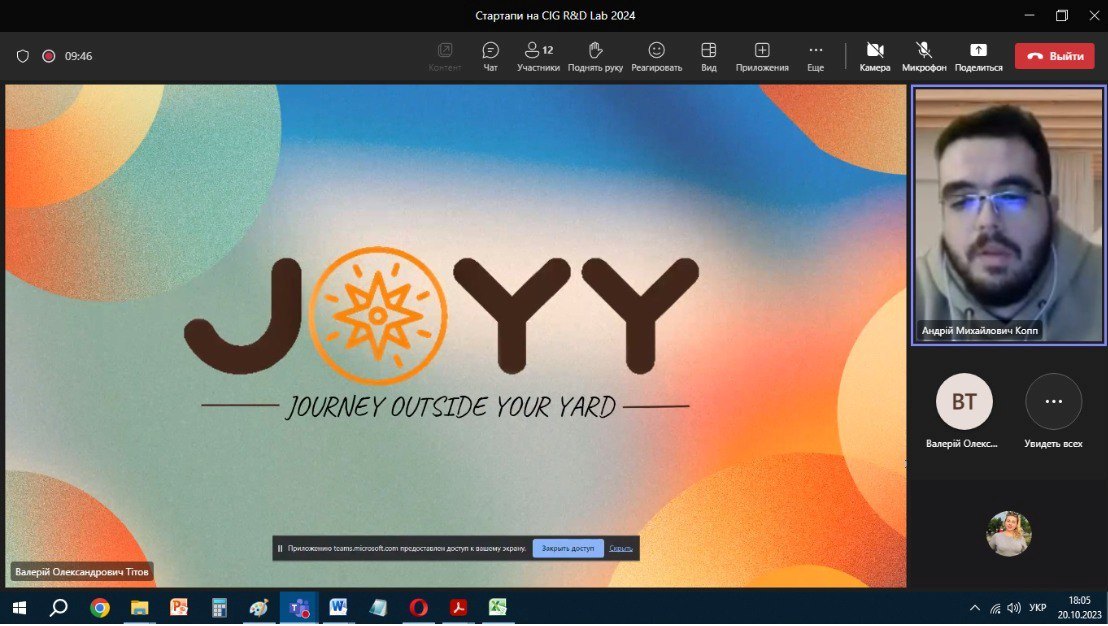1108x626 pixels.
Task: Expand hidden system tray icons
Action: (x=974, y=608)
